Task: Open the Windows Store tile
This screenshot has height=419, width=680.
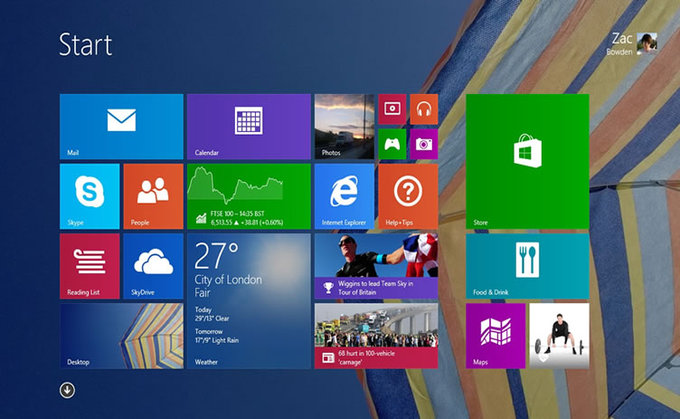Action: coord(527,160)
